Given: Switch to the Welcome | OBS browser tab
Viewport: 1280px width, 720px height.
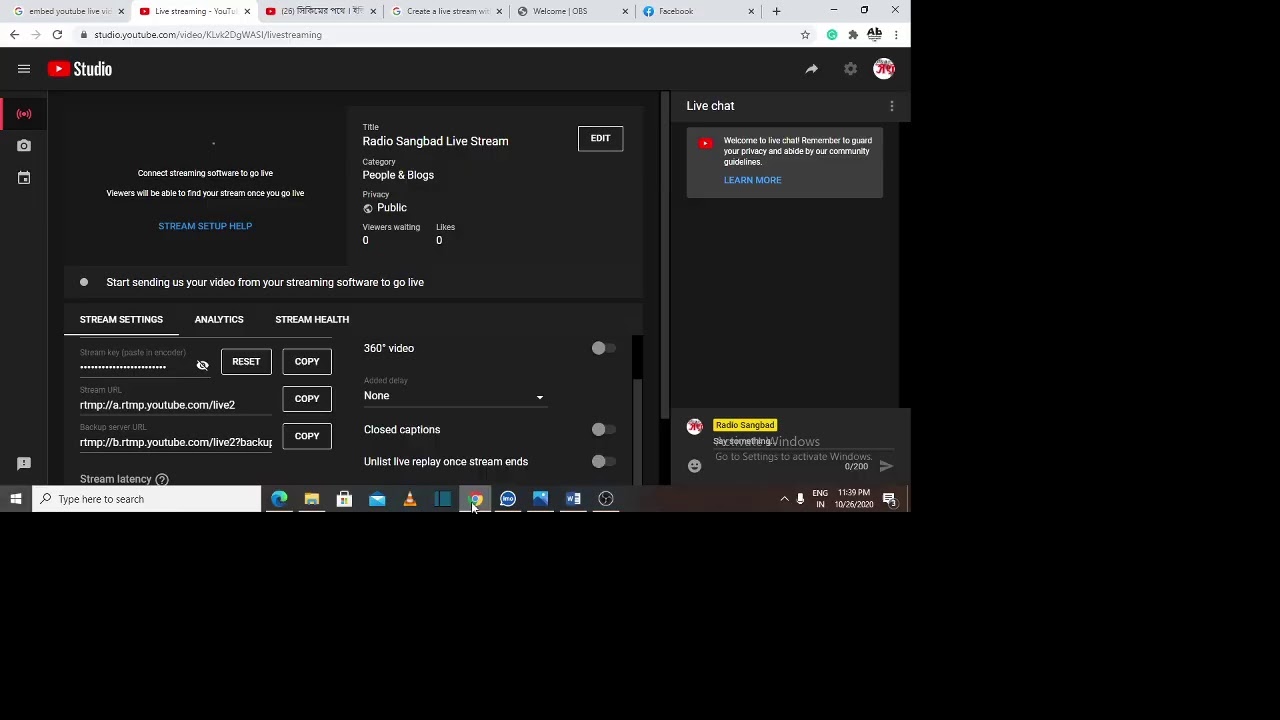Looking at the screenshot, I should (x=571, y=11).
